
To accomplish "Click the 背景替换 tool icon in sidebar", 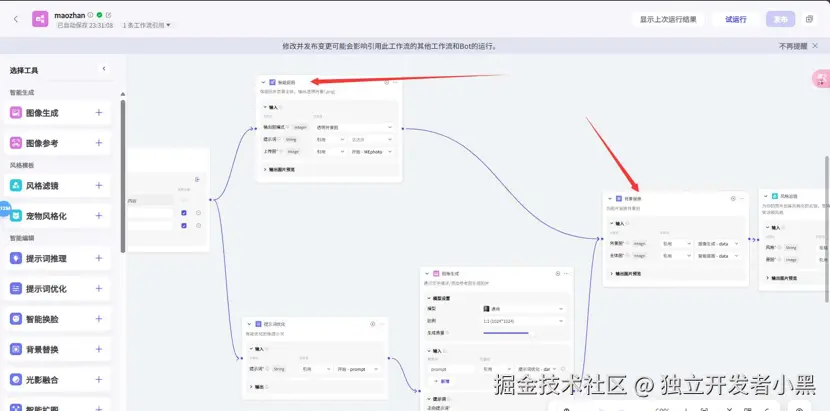I will (x=16, y=349).
